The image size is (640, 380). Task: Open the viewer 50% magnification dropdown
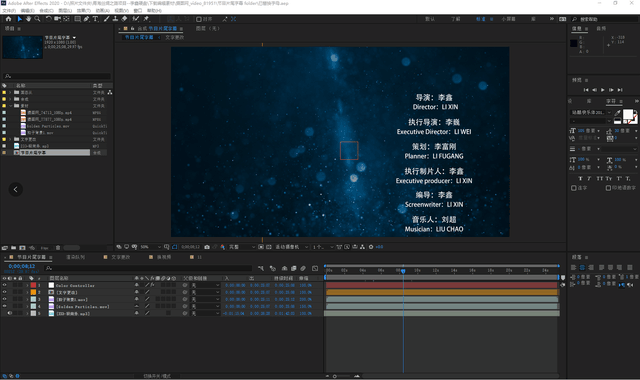point(150,247)
